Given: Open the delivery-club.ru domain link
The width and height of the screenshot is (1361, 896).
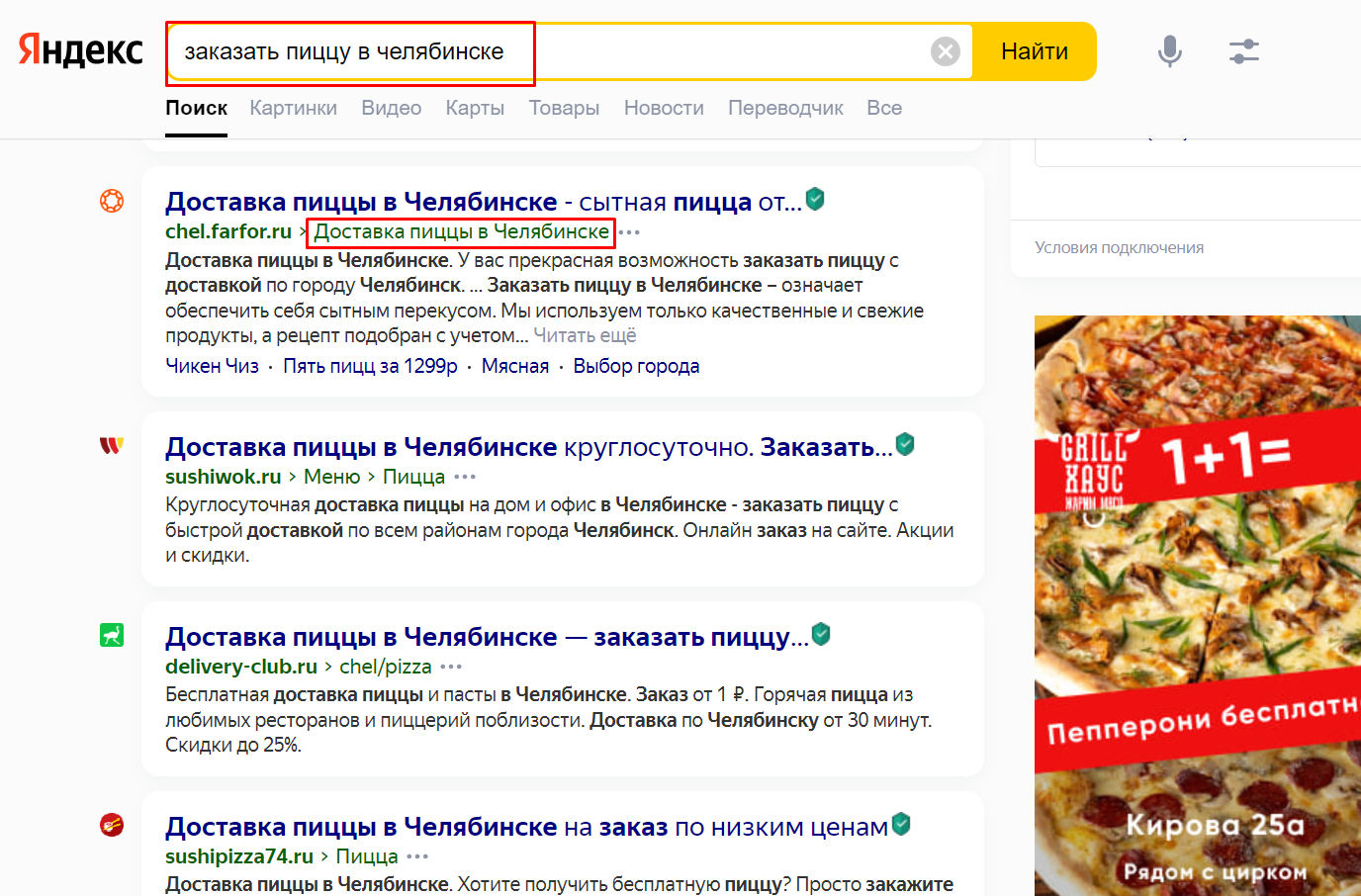Looking at the screenshot, I should tap(241, 667).
